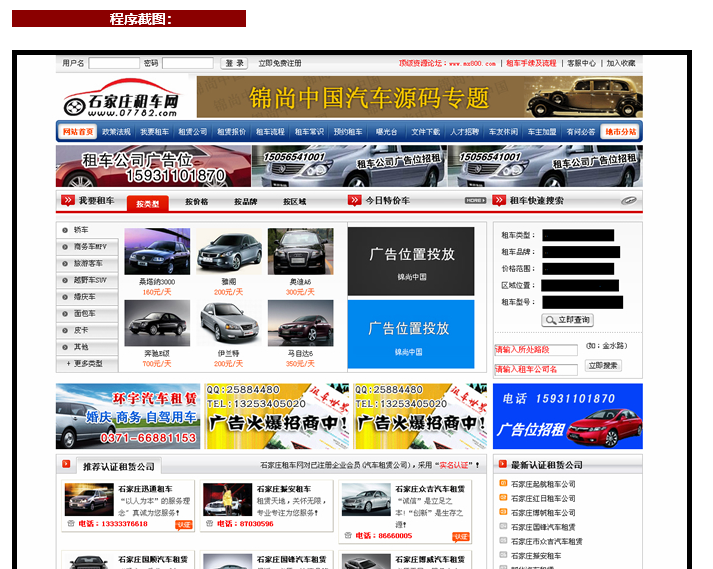This screenshot has height=569, width=713.
Task: Click the red arrow icon beside 我要租车
Action: 67,200
